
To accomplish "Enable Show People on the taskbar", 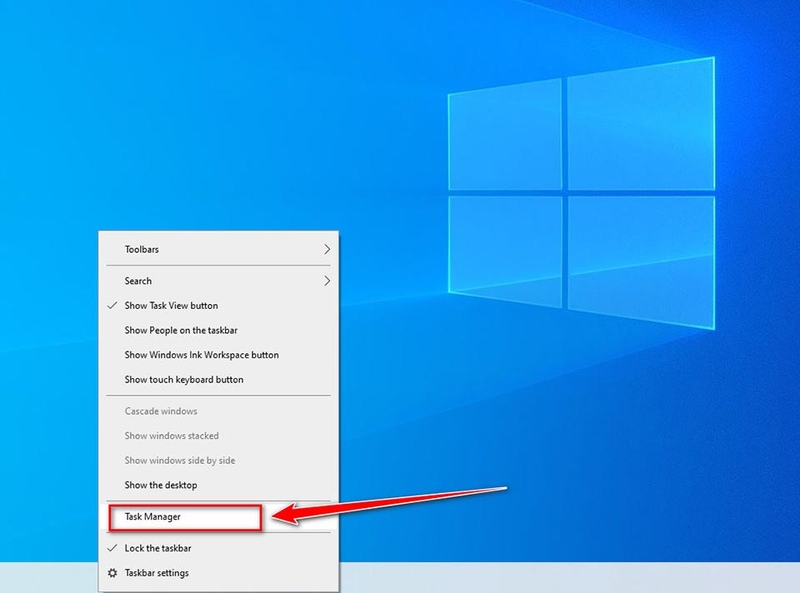I will [x=218, y=330].
